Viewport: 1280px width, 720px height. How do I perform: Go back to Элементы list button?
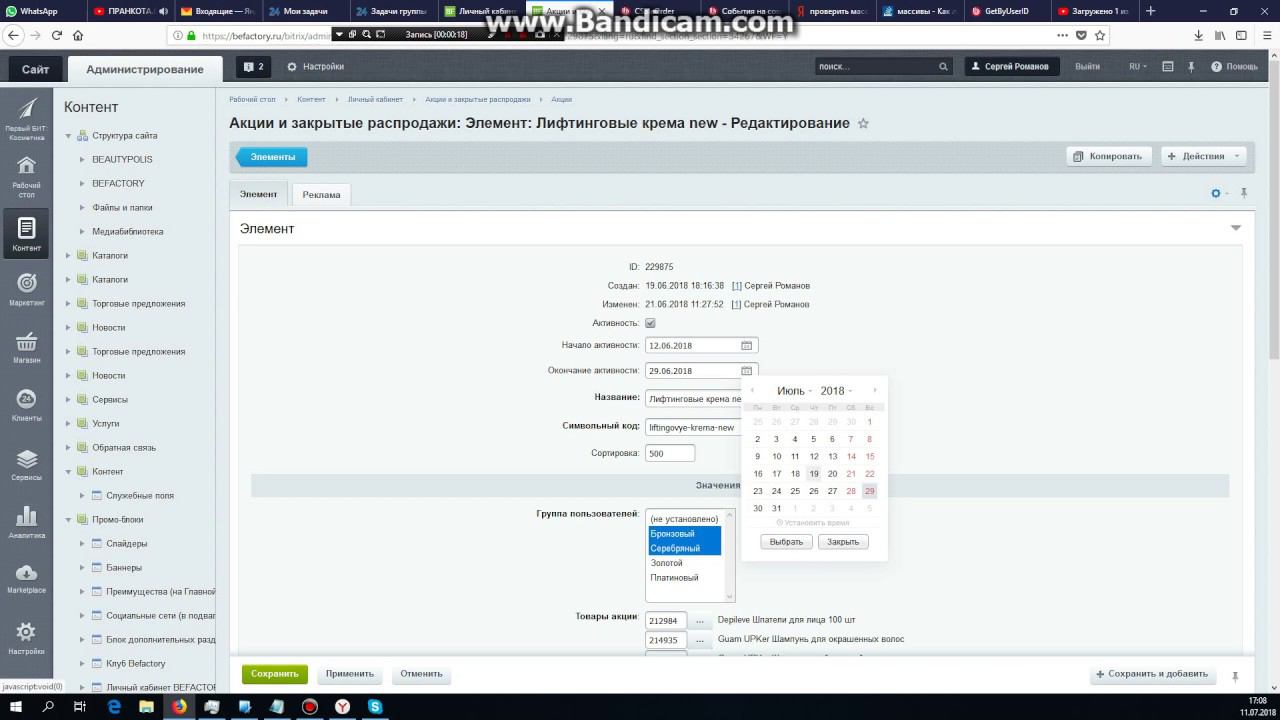(272, 157)
